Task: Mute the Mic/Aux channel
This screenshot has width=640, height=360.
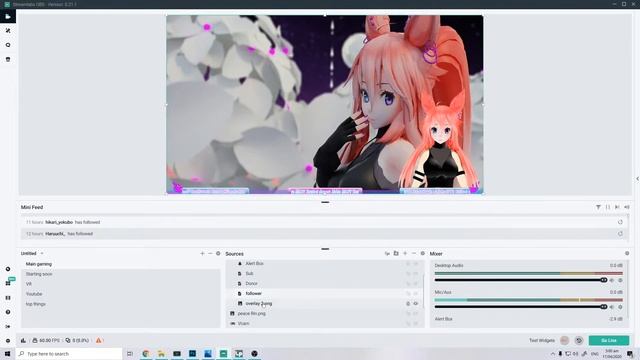Action: 611,307
